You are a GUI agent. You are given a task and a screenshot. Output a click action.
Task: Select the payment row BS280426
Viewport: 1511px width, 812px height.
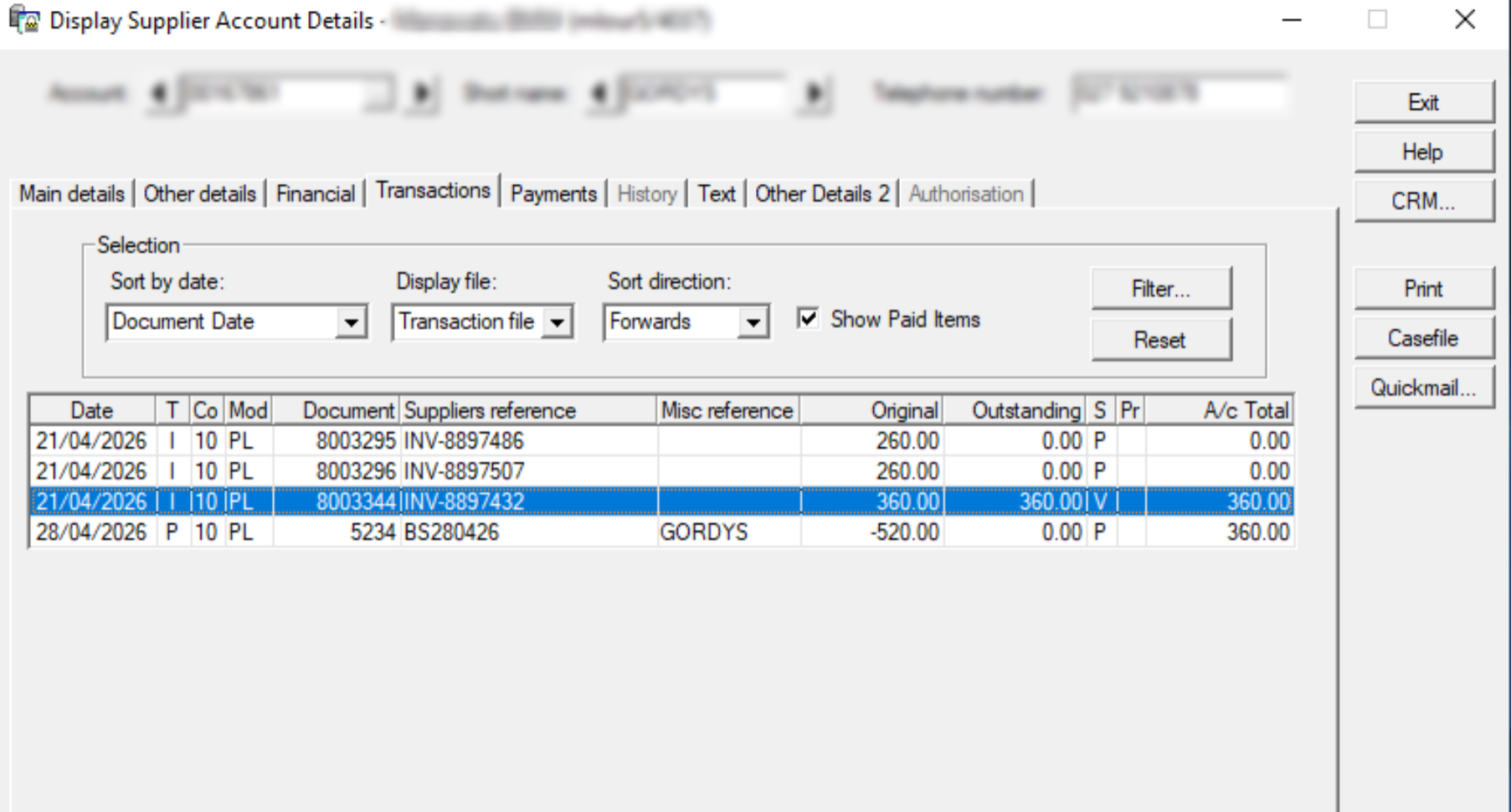(x=661, y=532)
